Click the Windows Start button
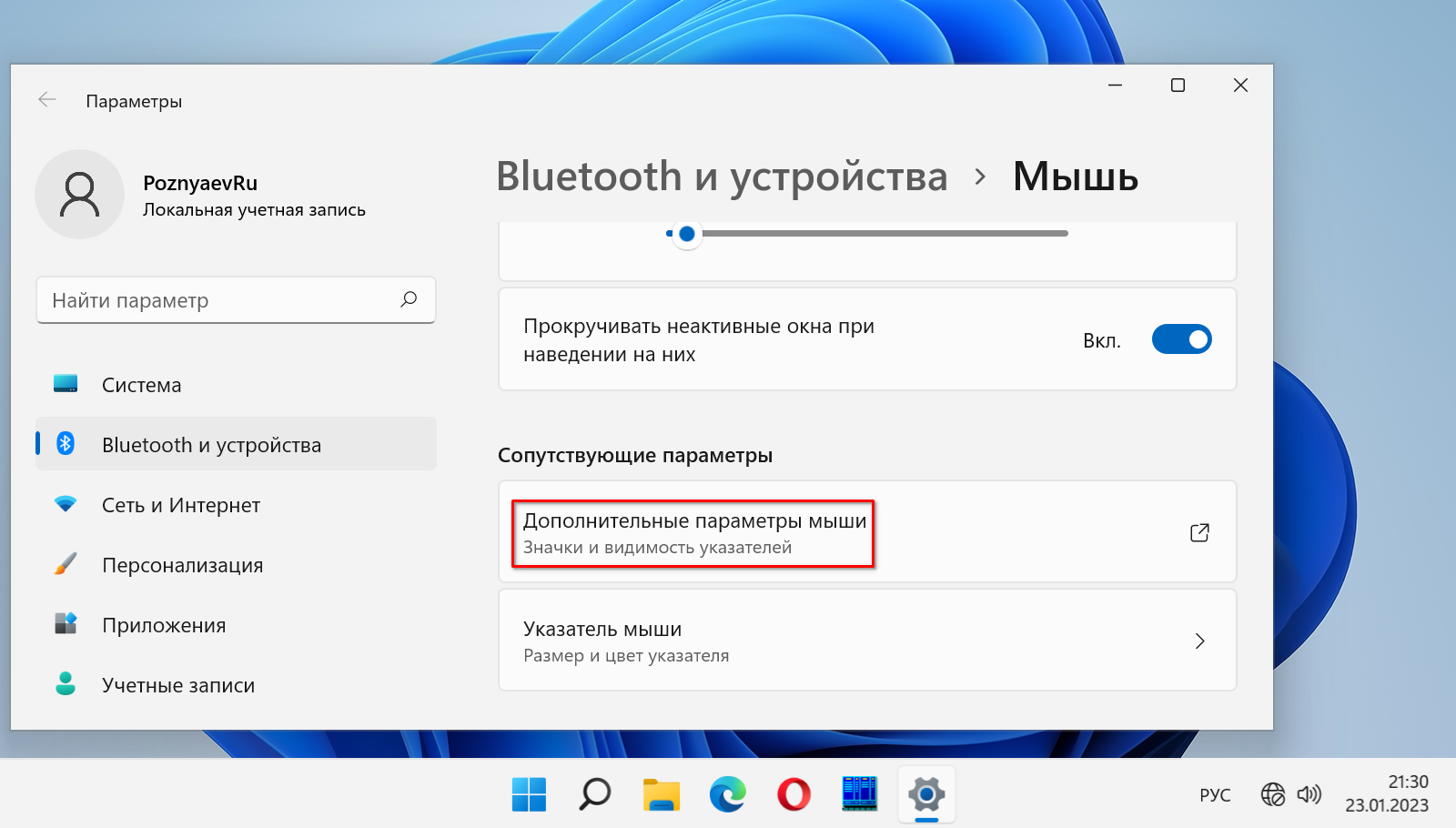 tap(529, 794)
